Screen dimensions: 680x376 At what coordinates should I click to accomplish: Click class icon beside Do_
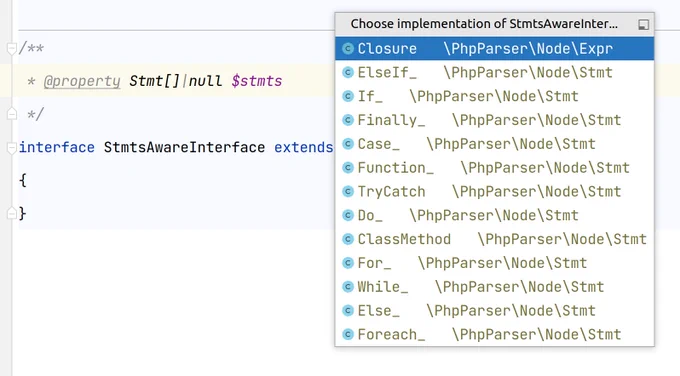(348, 216)
